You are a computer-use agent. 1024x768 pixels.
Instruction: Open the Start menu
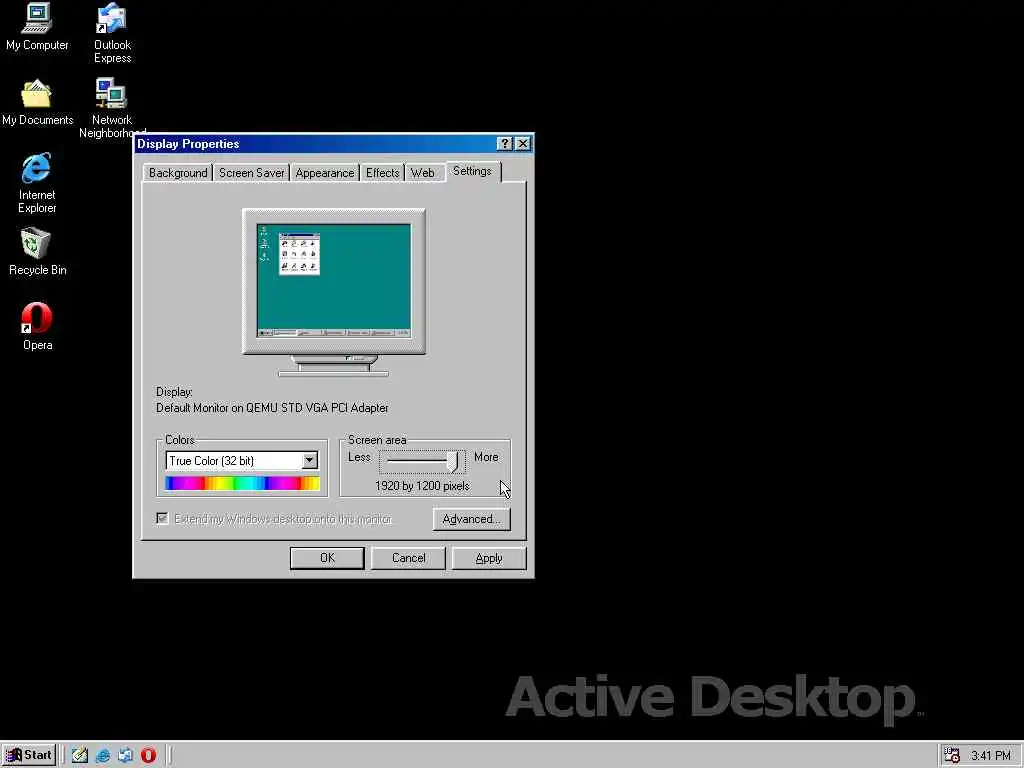coord(29,755)
